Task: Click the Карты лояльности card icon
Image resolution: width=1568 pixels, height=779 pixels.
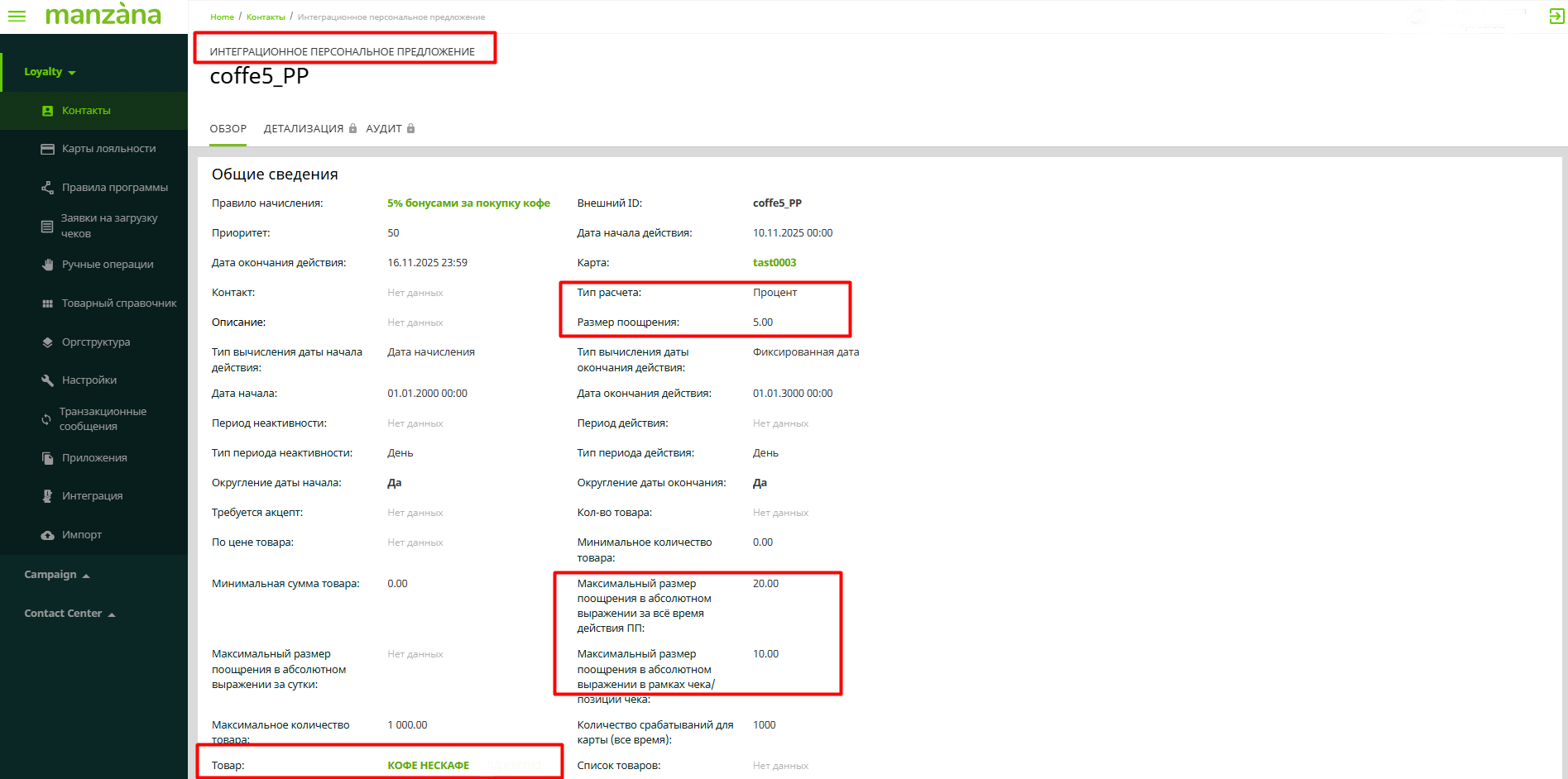Action: [x=48, y=149]
